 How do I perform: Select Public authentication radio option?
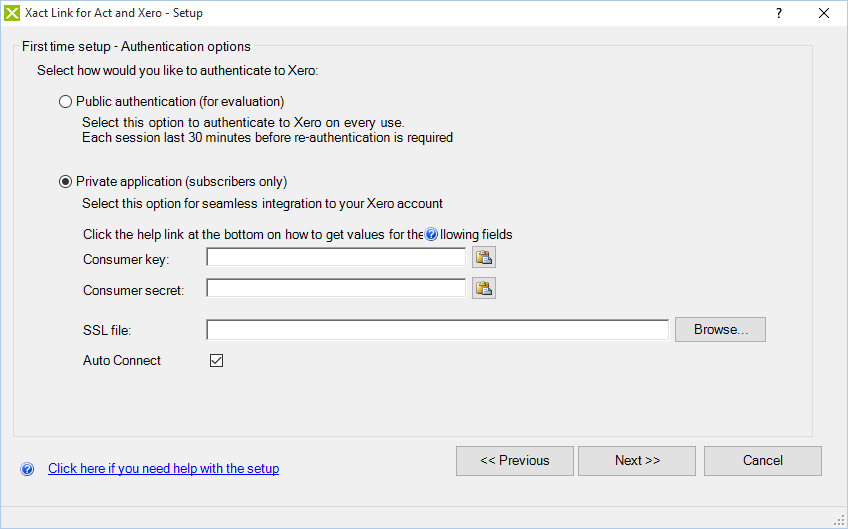(x=66, y=101)
